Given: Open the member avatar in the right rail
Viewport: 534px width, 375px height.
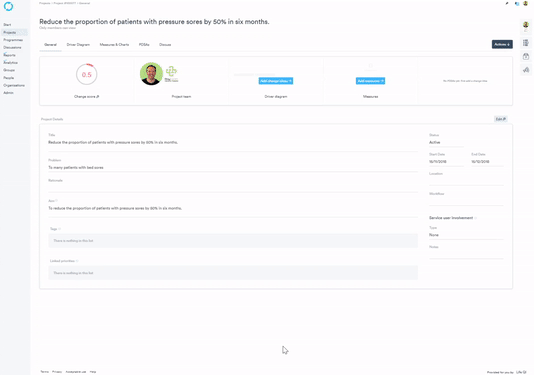Looking at the screenshot, I should 526,25.
